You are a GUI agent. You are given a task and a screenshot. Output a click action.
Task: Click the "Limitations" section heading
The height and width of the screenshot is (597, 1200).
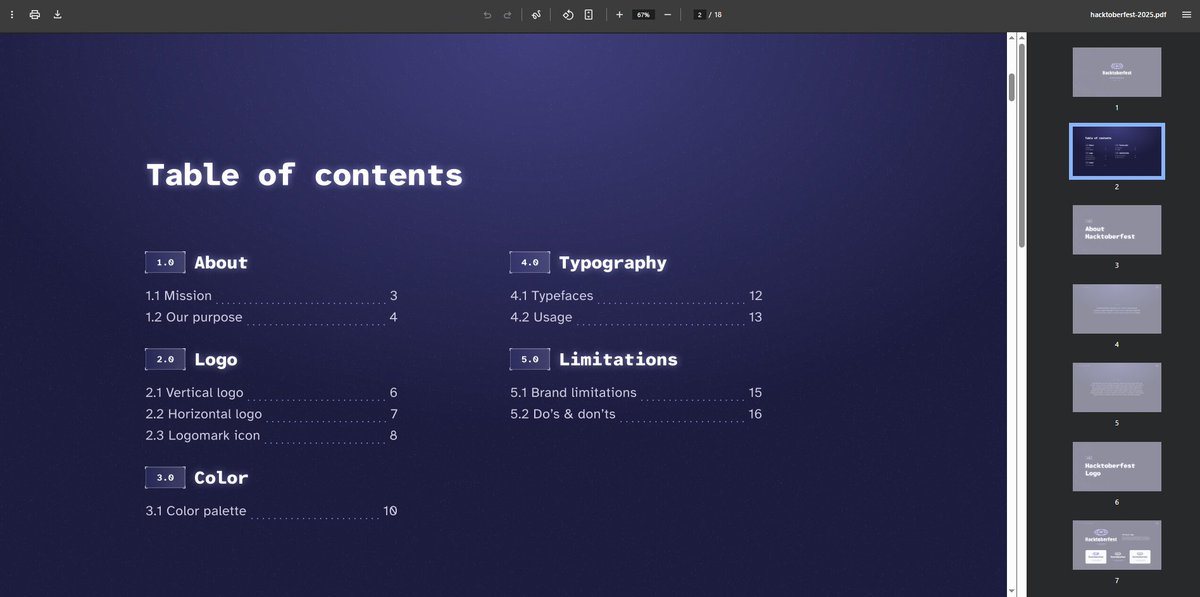(618, 360)
